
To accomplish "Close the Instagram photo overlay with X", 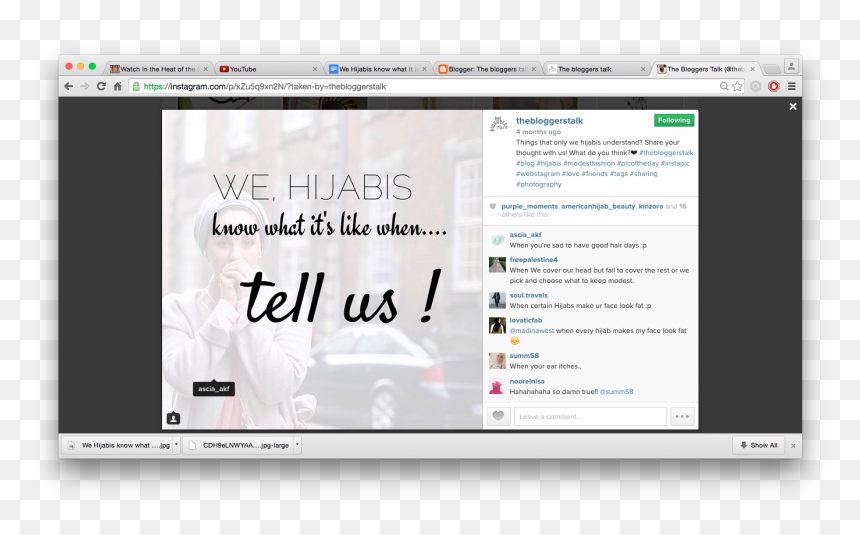I will click(793, 106).
